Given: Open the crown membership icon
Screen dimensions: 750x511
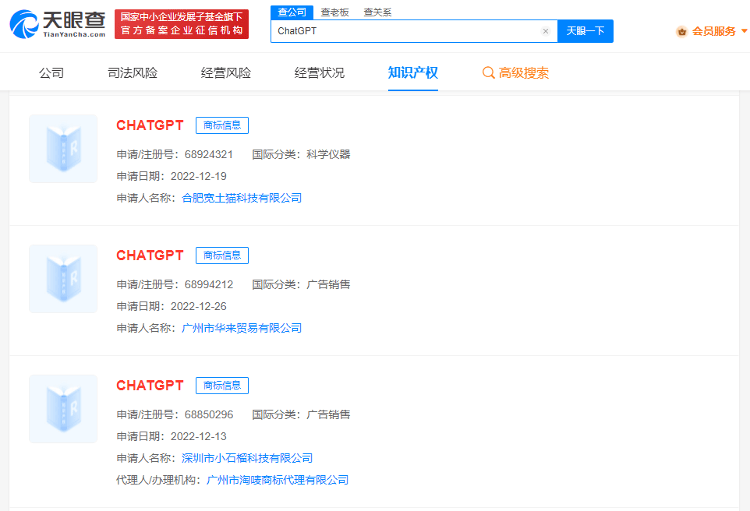Looking at the screenshot, I should [682, 32].
